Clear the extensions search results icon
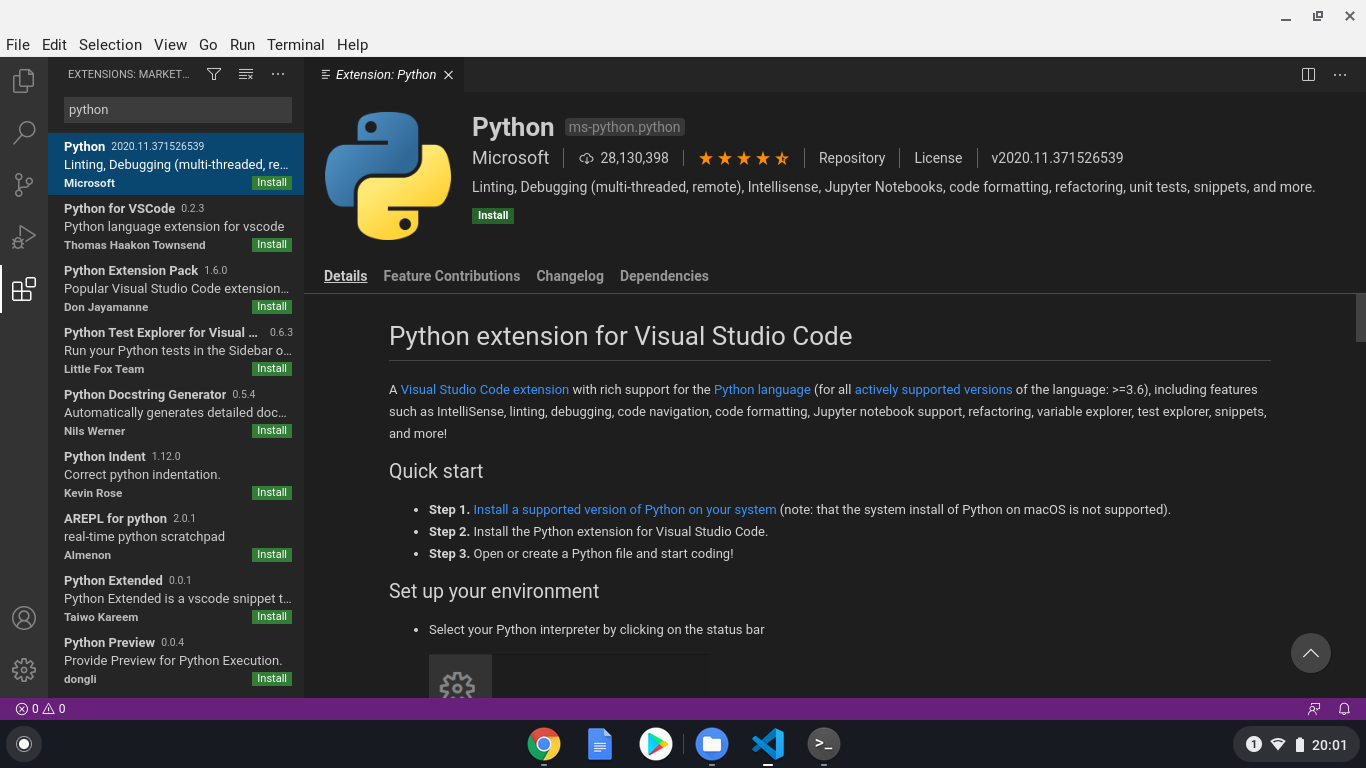The height and width of the screenshot is (768, 1366). [246, 73]
